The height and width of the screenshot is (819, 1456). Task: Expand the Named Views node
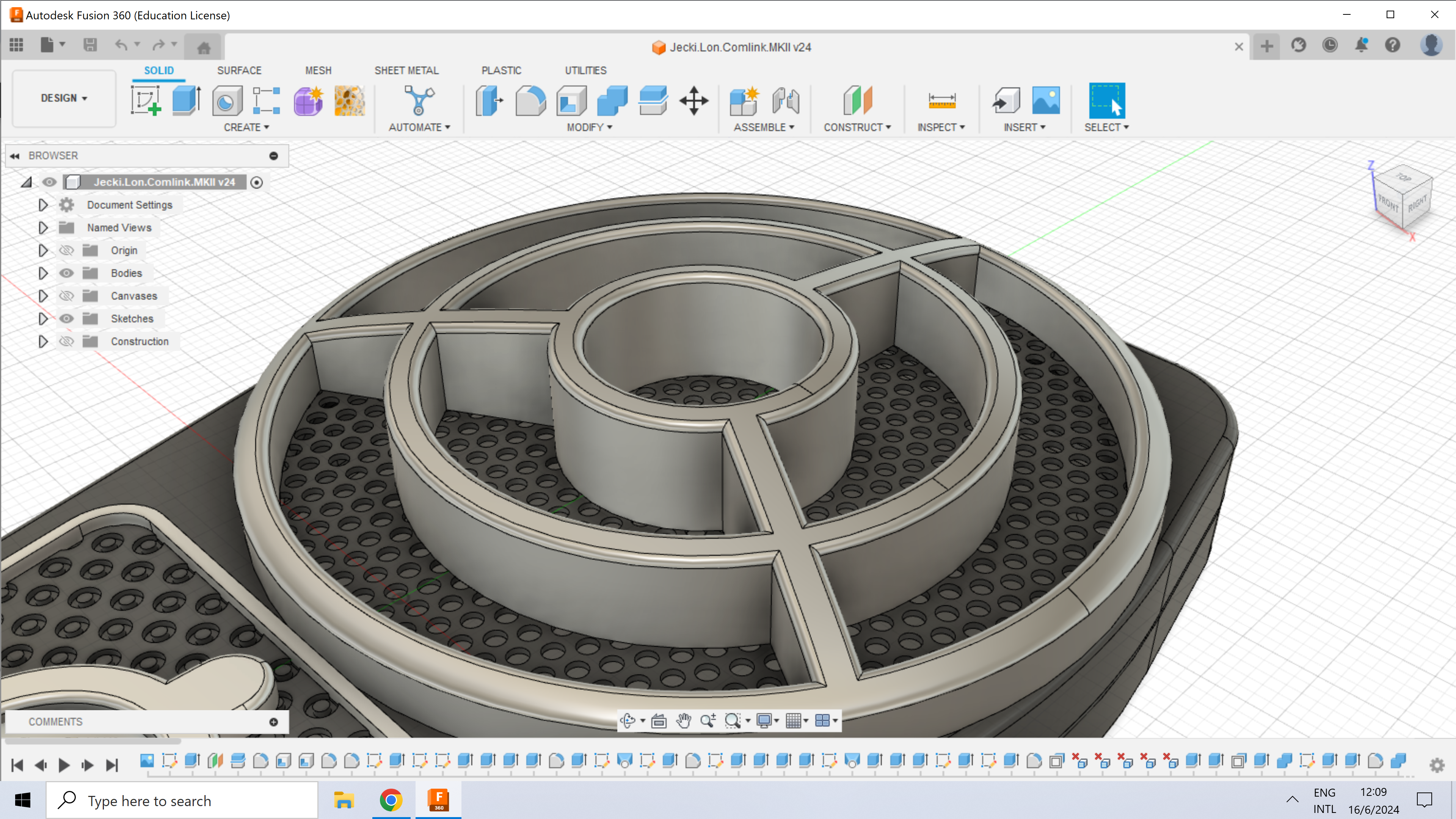[43, 227]
